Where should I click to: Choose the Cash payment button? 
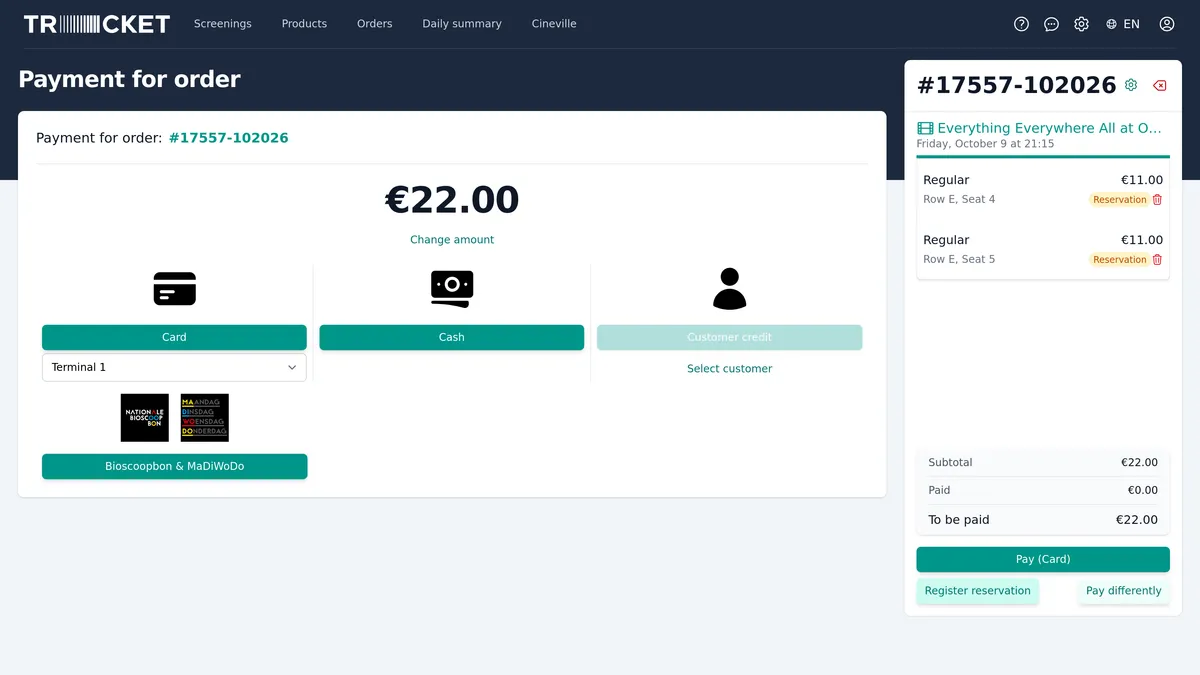click(x=452, y=337)
